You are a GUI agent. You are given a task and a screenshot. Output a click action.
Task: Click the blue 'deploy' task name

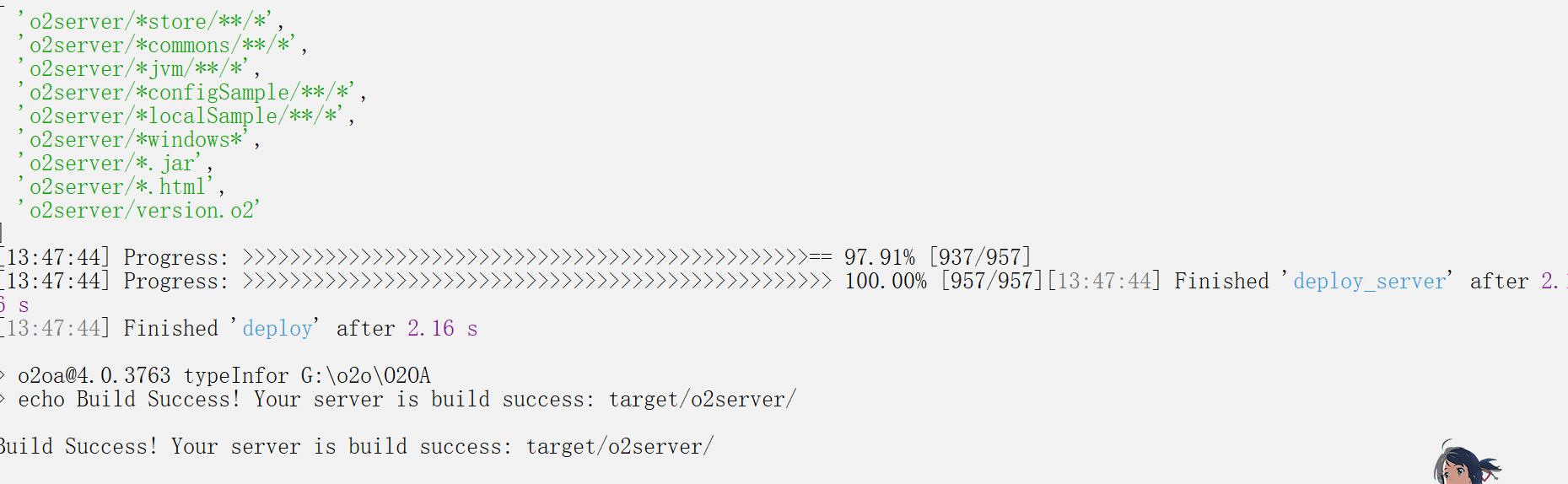point(277,328)
